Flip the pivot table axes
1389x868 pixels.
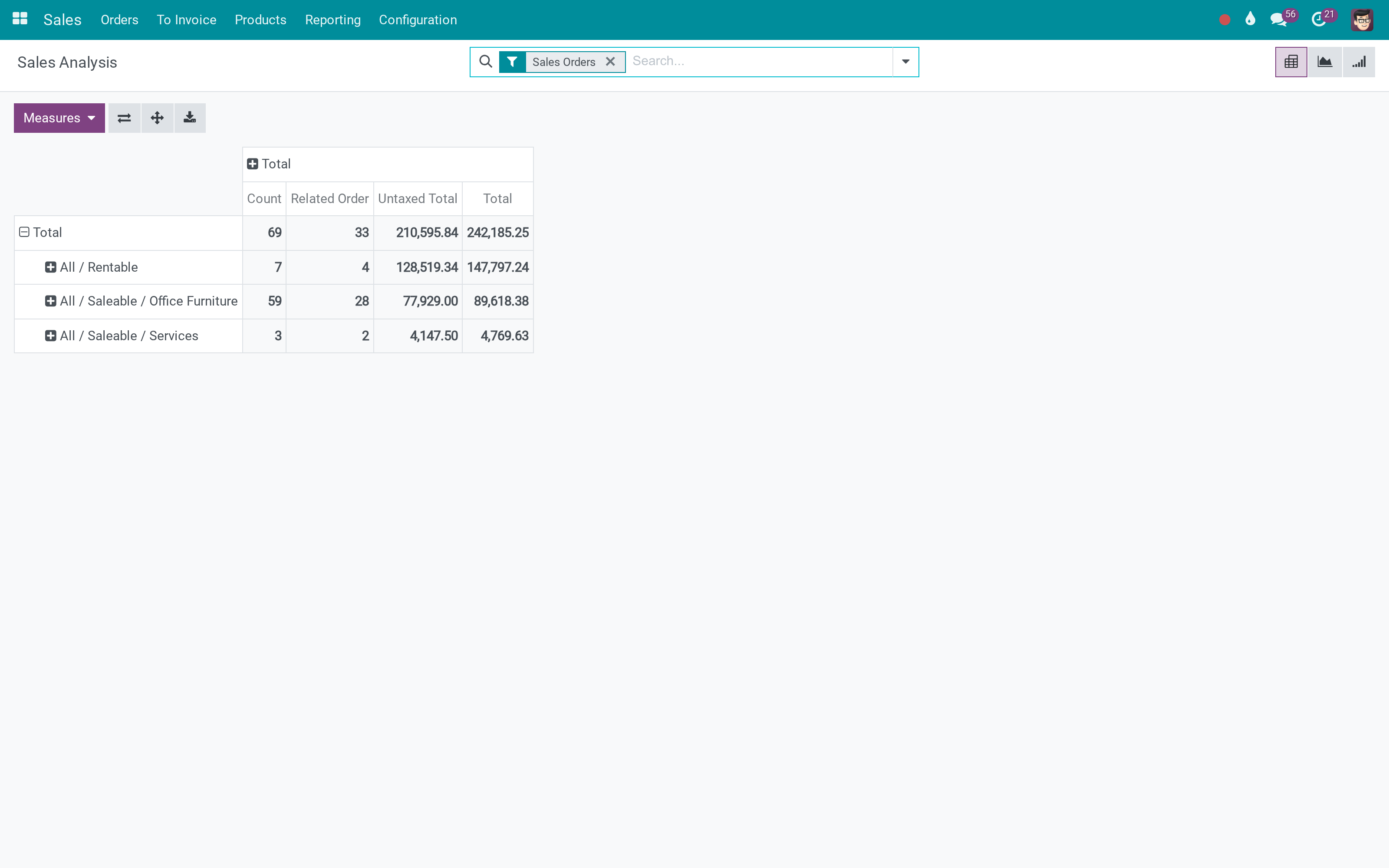click(x=124, y=118)
